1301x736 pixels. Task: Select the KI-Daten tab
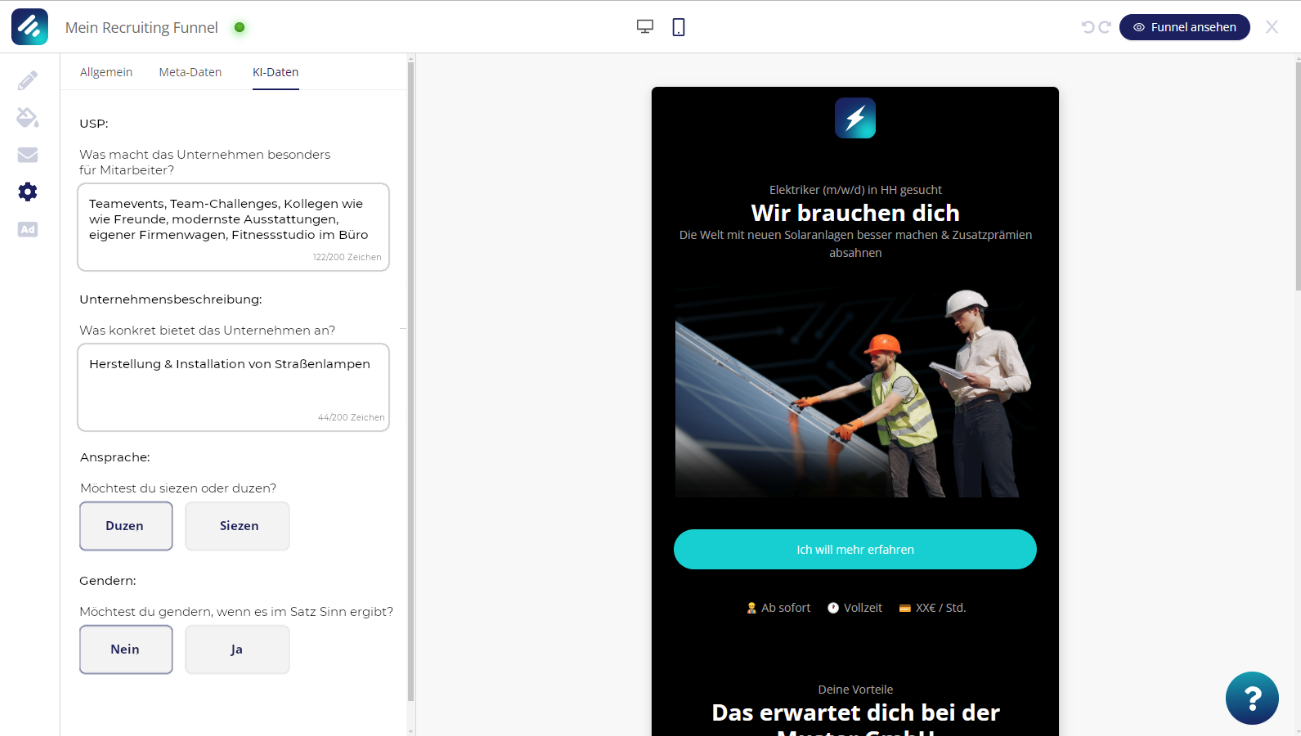coord(275,72)
